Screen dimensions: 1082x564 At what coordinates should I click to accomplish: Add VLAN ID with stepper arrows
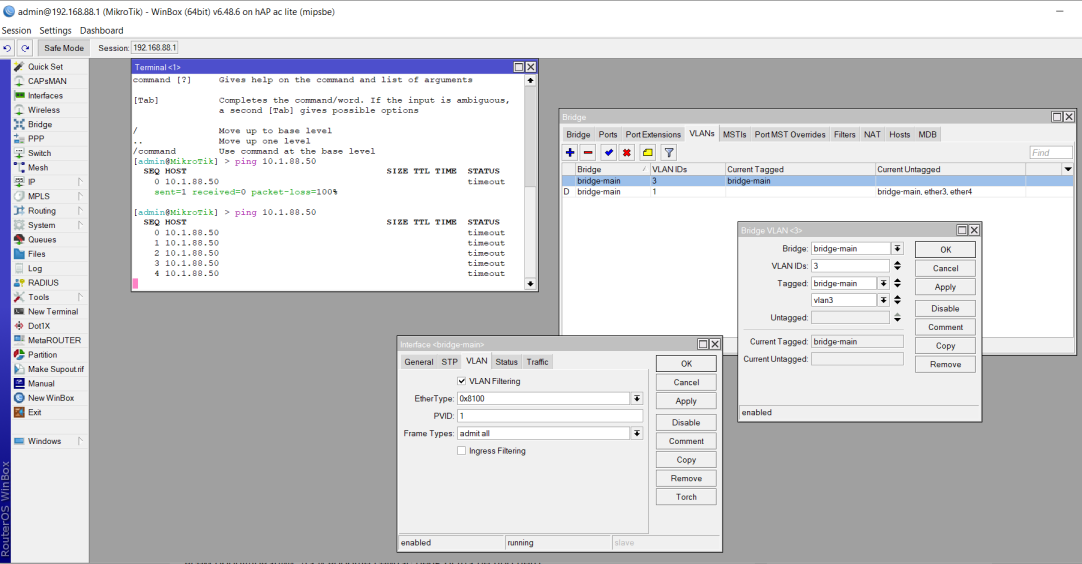pyautogui.click(x=897, y=266)
